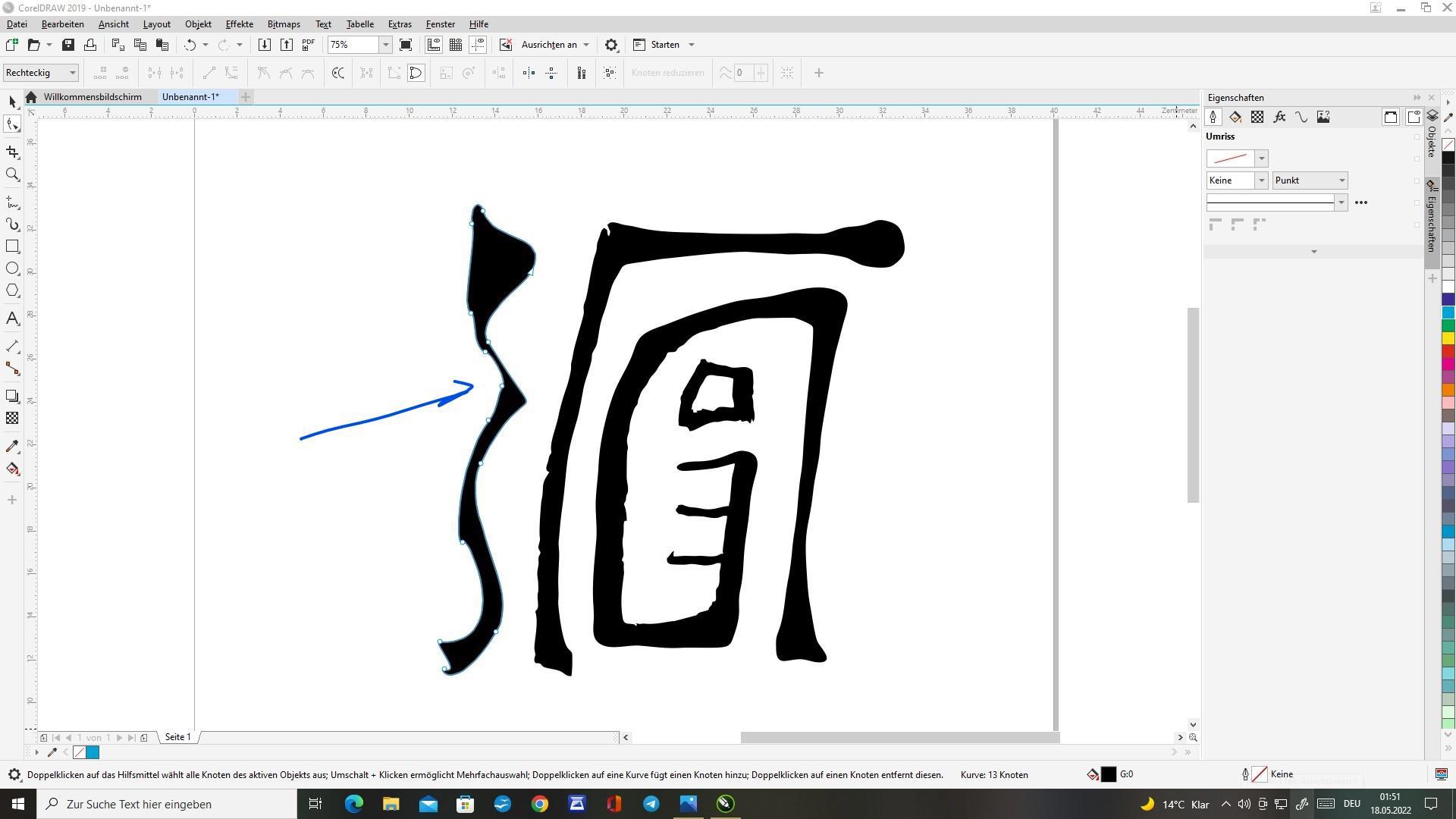Choose the Ellipse tool

[x=12, y=268]
